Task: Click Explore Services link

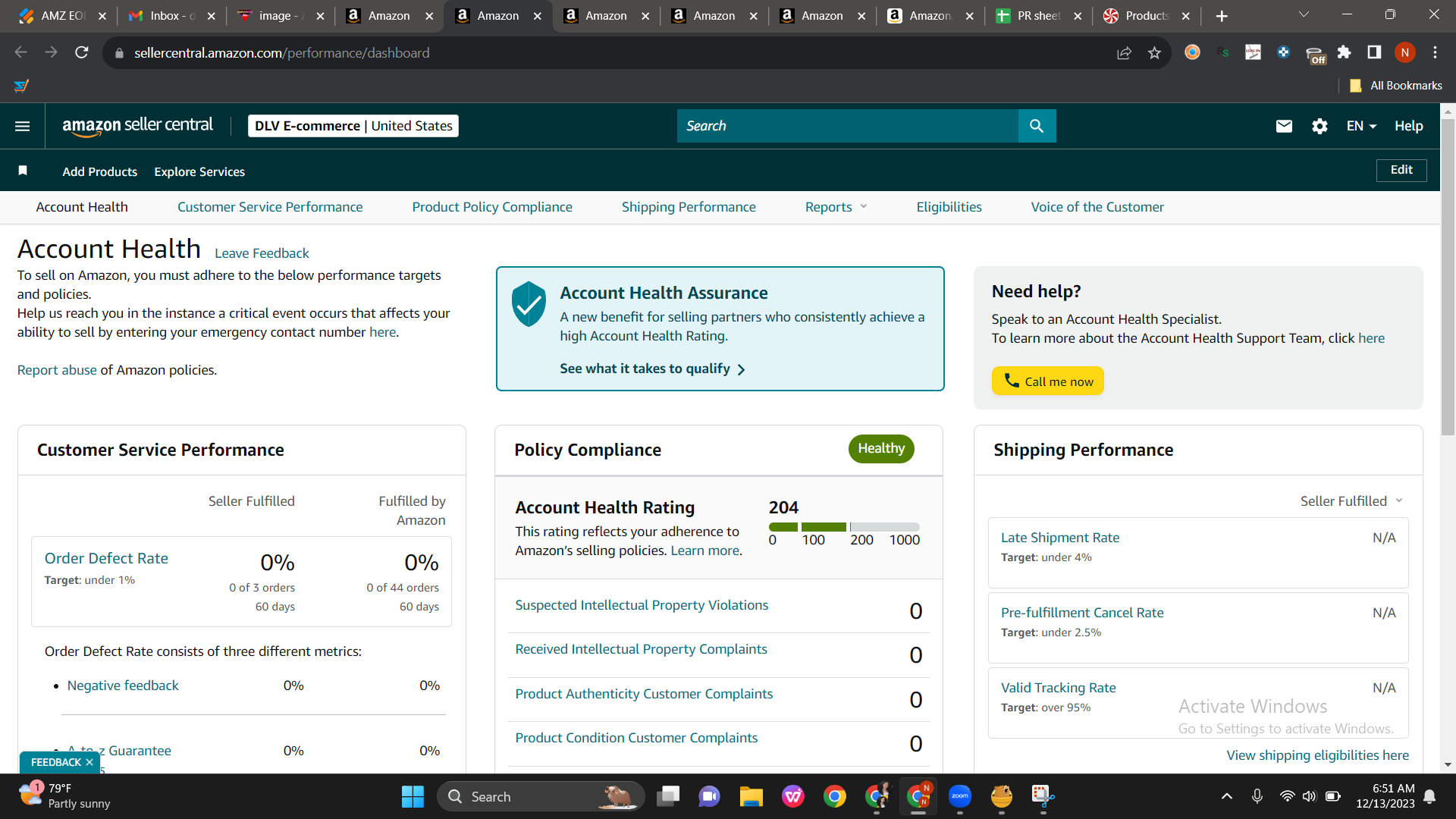Action: [x=199, y=172]
